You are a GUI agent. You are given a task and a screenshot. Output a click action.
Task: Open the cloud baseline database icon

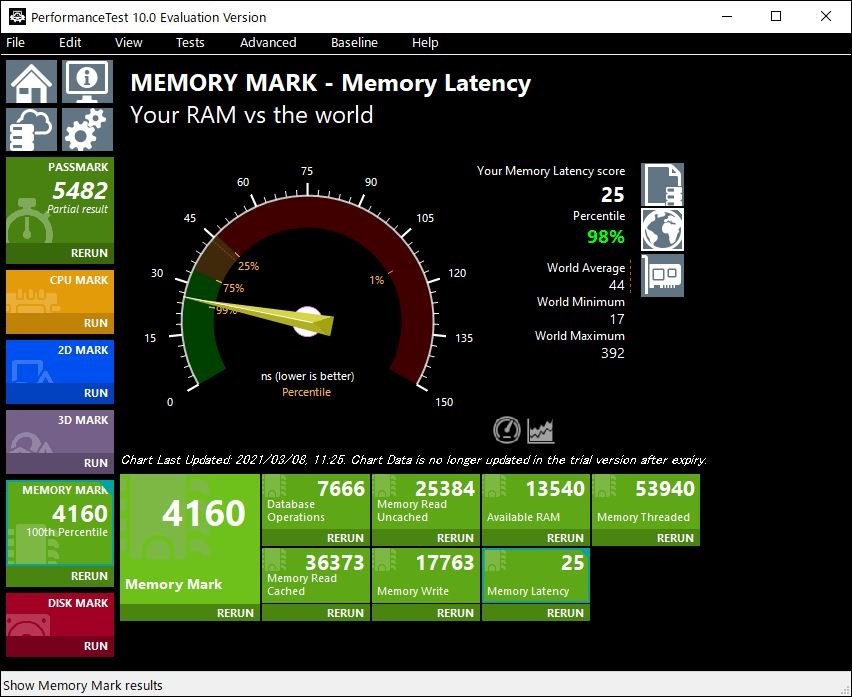[x=31, y=129]
